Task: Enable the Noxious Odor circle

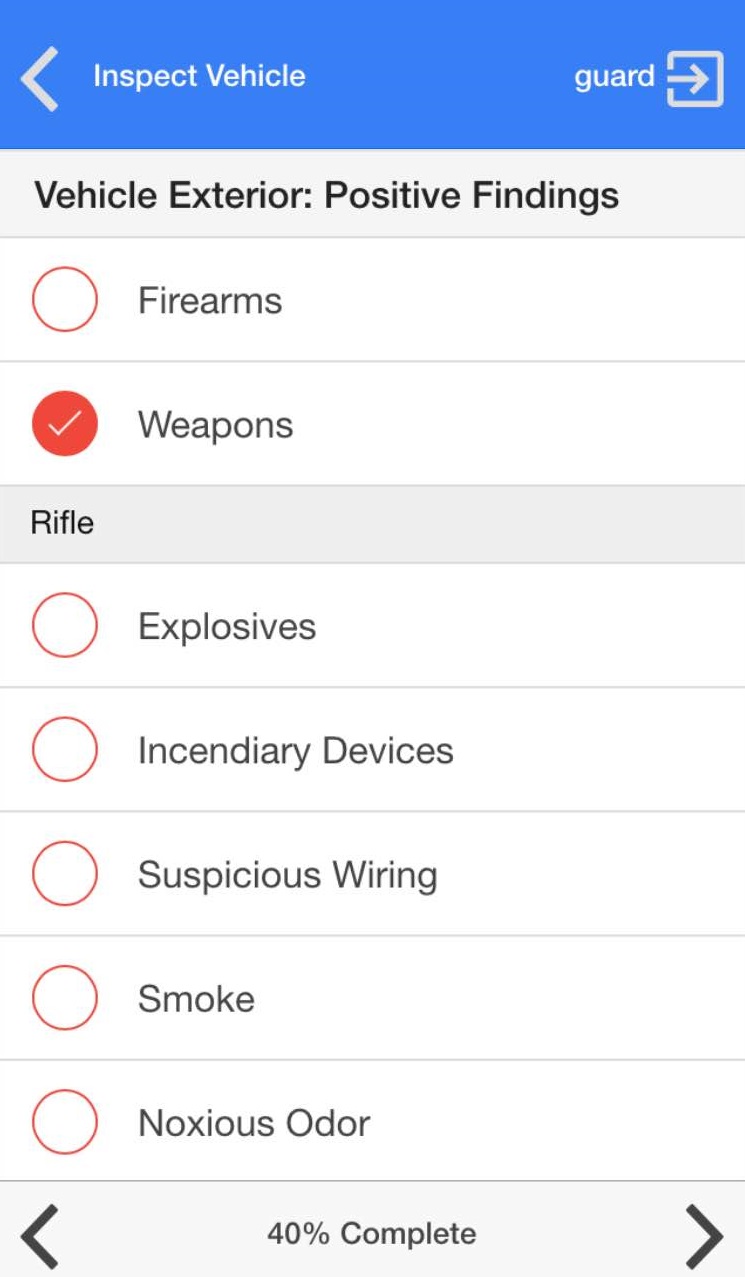Action: tap(65, 1122)
